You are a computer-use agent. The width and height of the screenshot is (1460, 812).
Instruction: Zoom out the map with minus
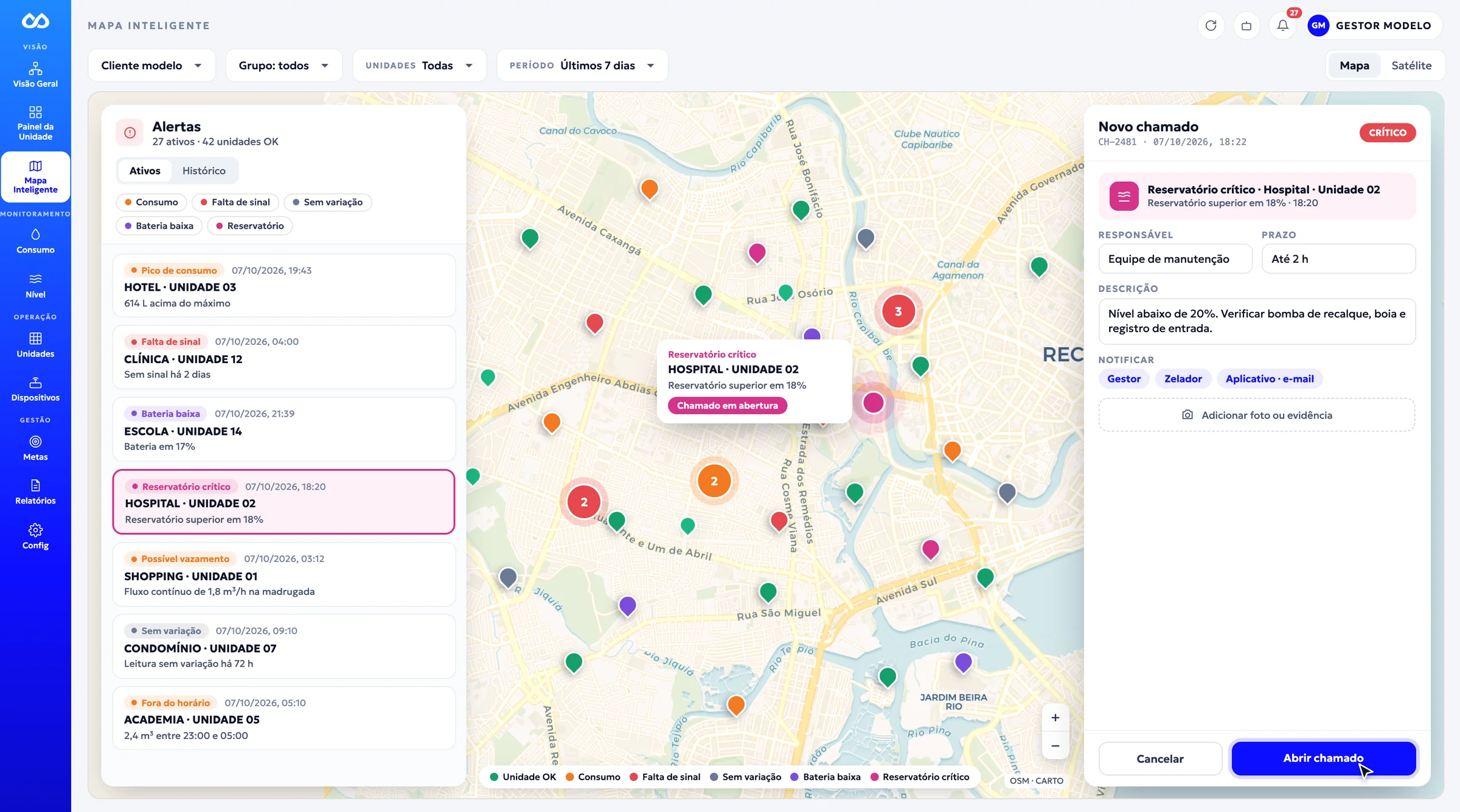coord(1055,746)
